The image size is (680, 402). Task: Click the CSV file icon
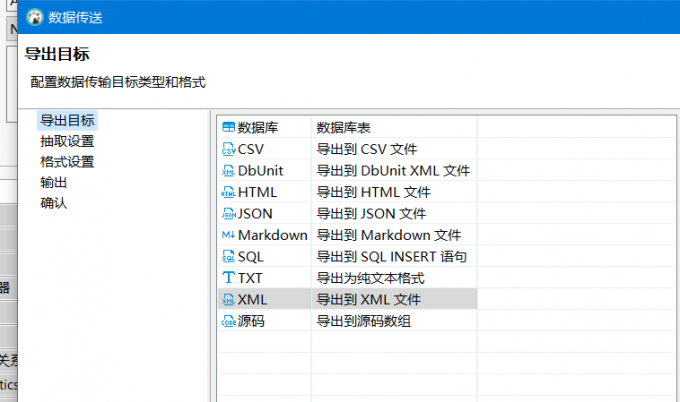pos(228,149)
